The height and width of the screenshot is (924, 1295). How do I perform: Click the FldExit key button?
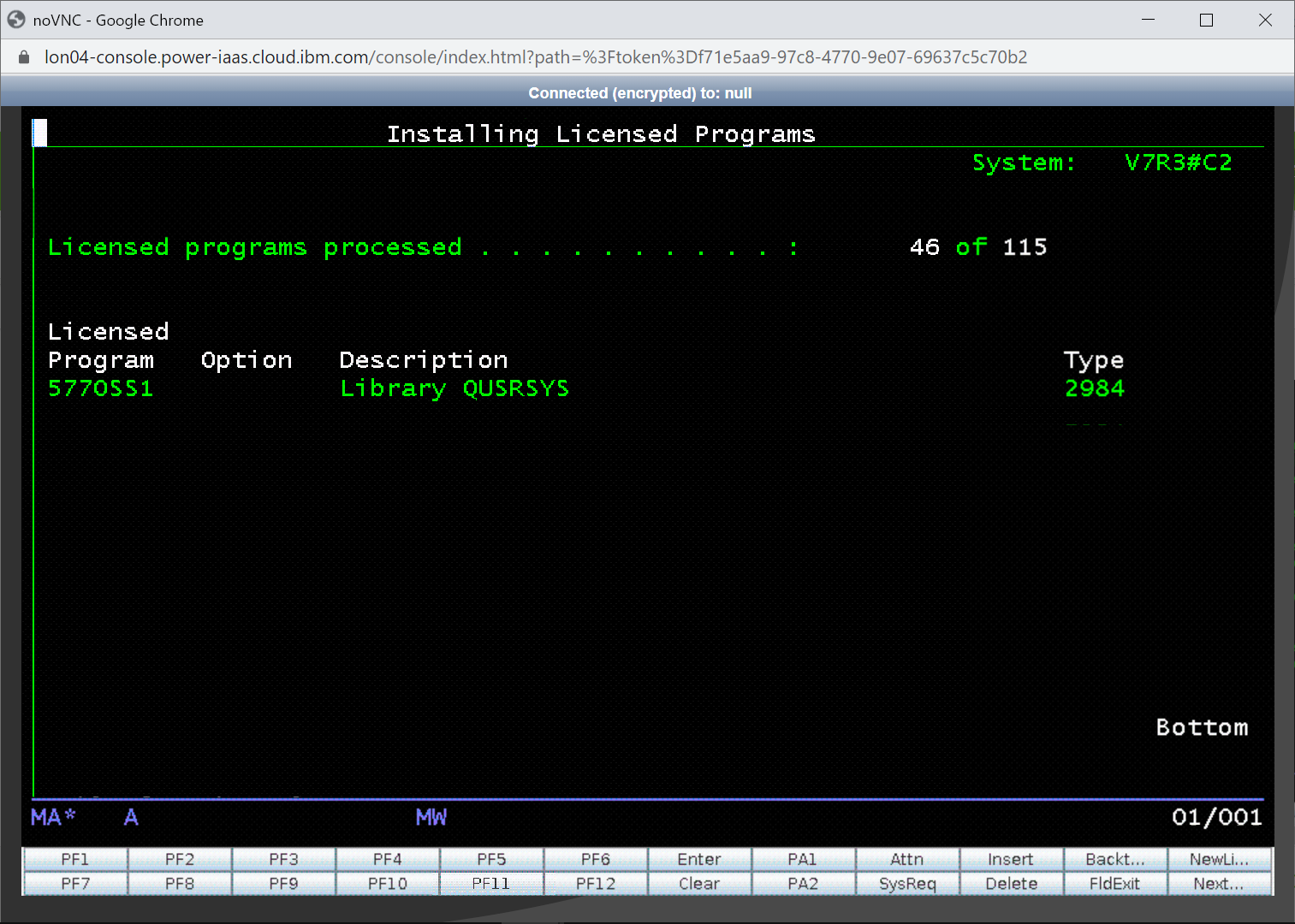pos(1115,883)
